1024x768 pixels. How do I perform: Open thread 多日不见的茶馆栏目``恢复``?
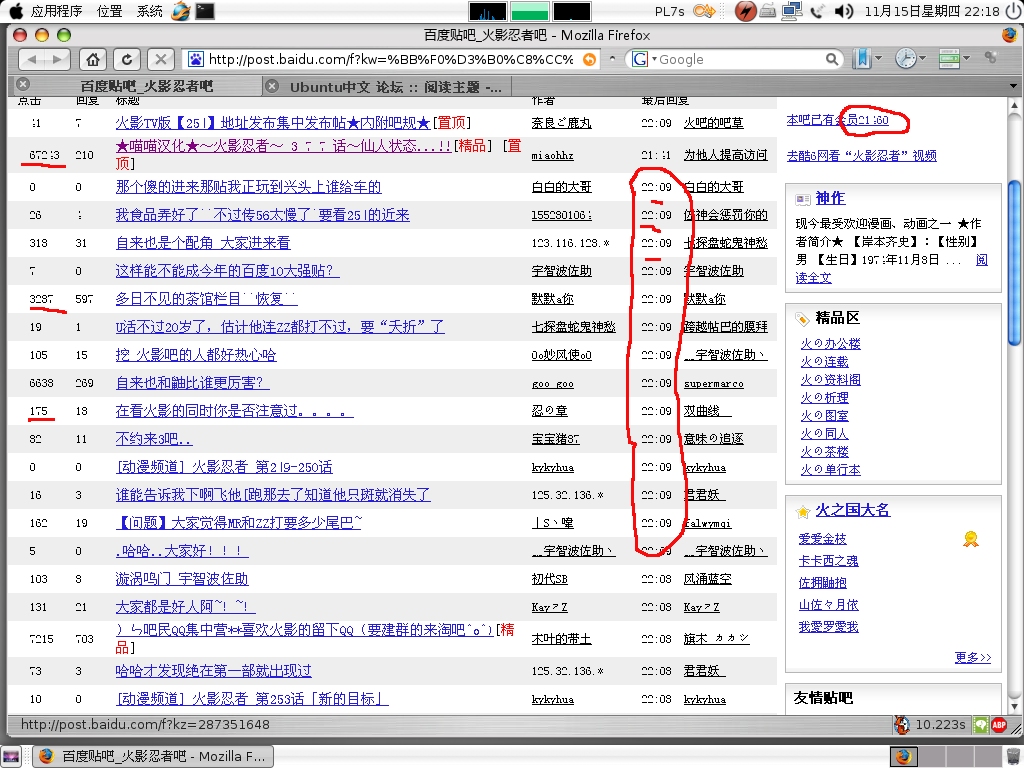coord(206,299)
